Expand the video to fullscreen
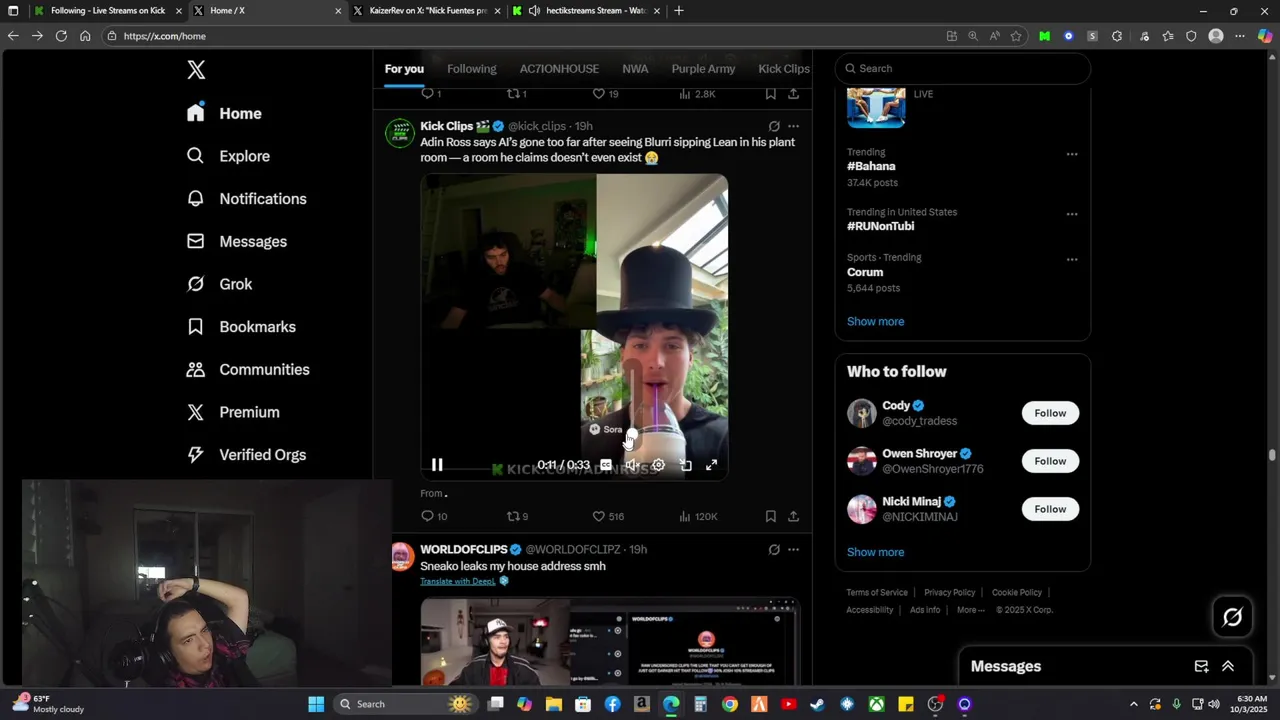The width and height of the screenshot is (1280, 720). click(712, 465)
